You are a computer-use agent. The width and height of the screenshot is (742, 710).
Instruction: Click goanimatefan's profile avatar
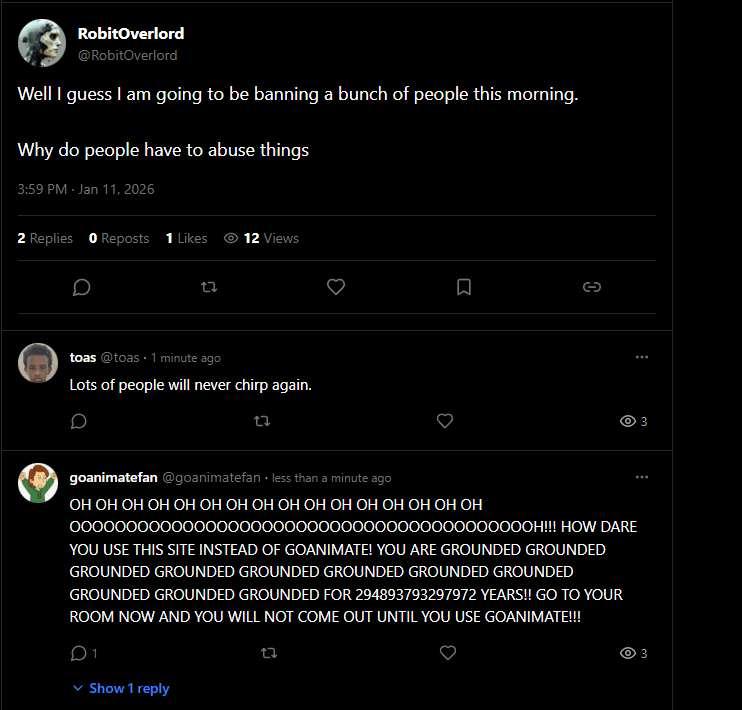coord(38,483)
